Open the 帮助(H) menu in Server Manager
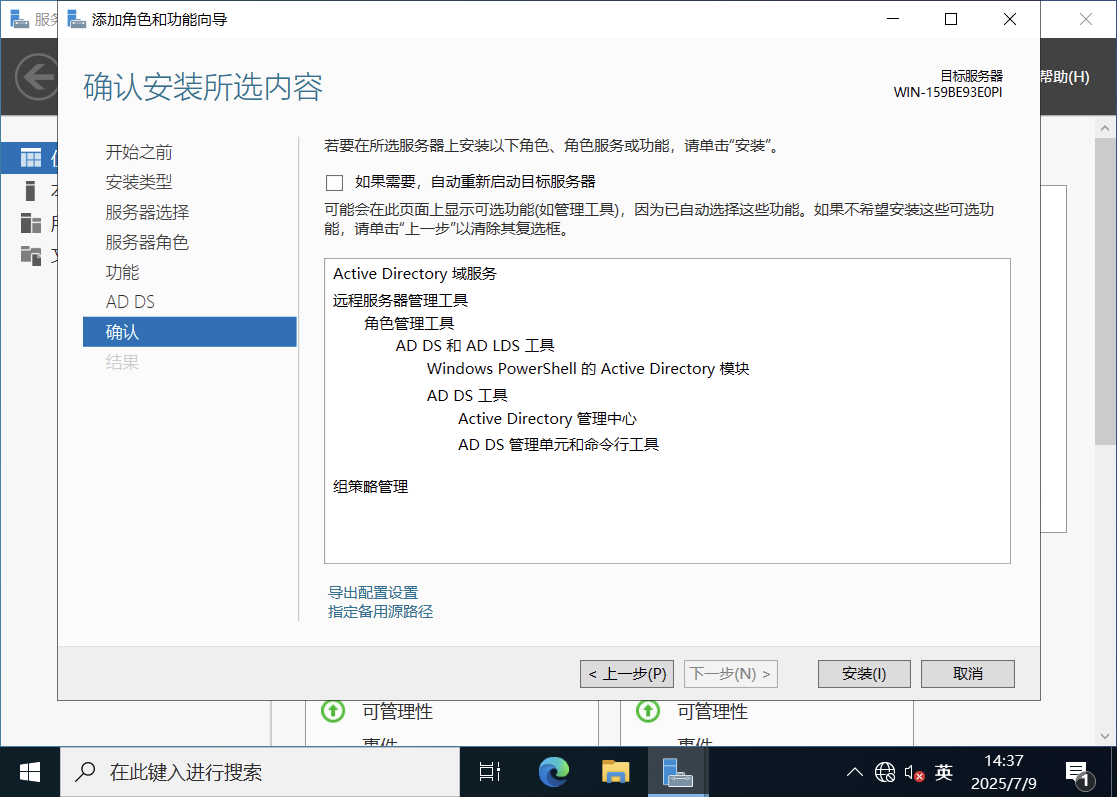The image size is (1117, 797). click(x=1064, y=77)
